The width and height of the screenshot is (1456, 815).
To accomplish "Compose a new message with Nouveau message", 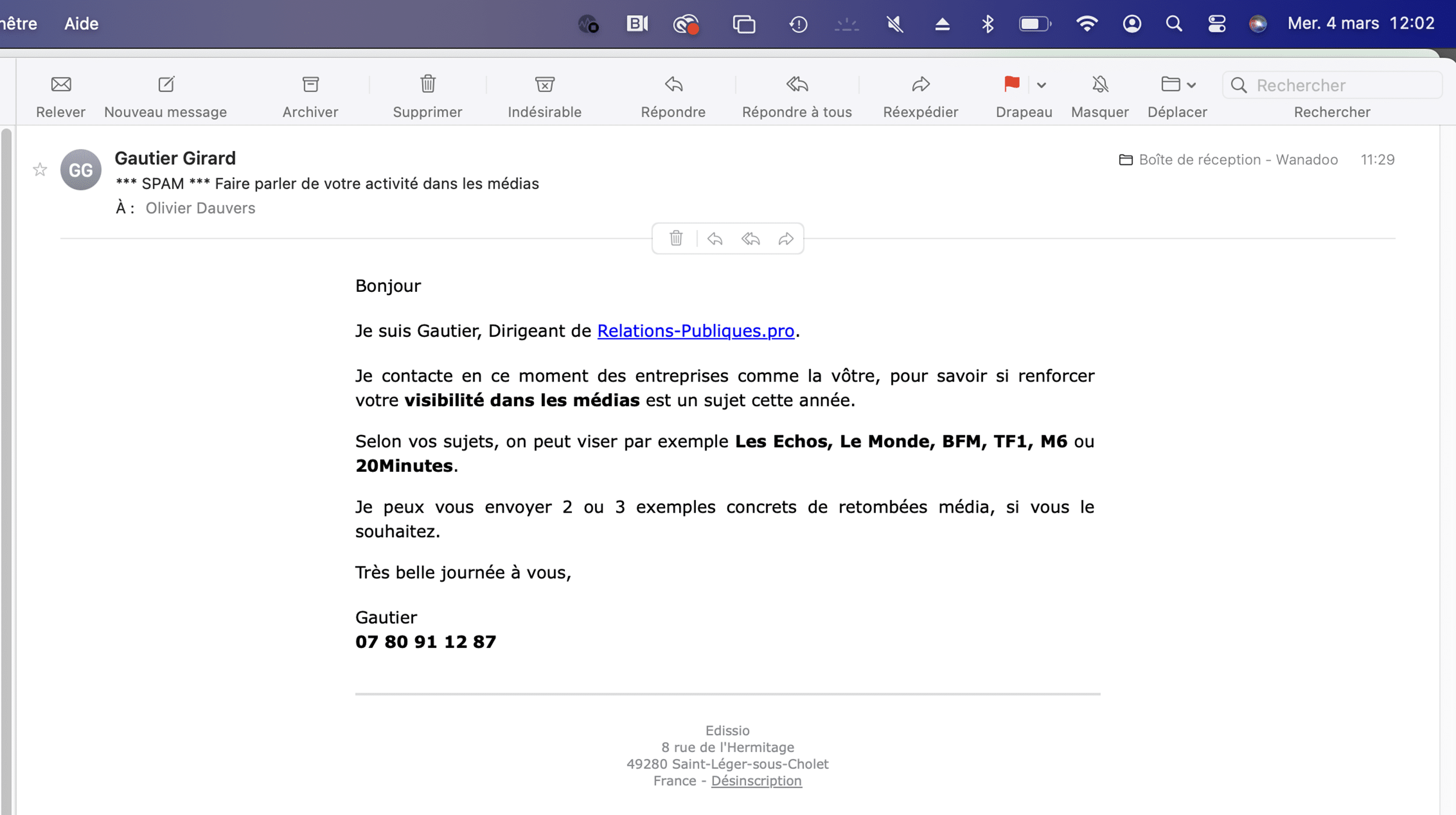I will pos(166,85).
